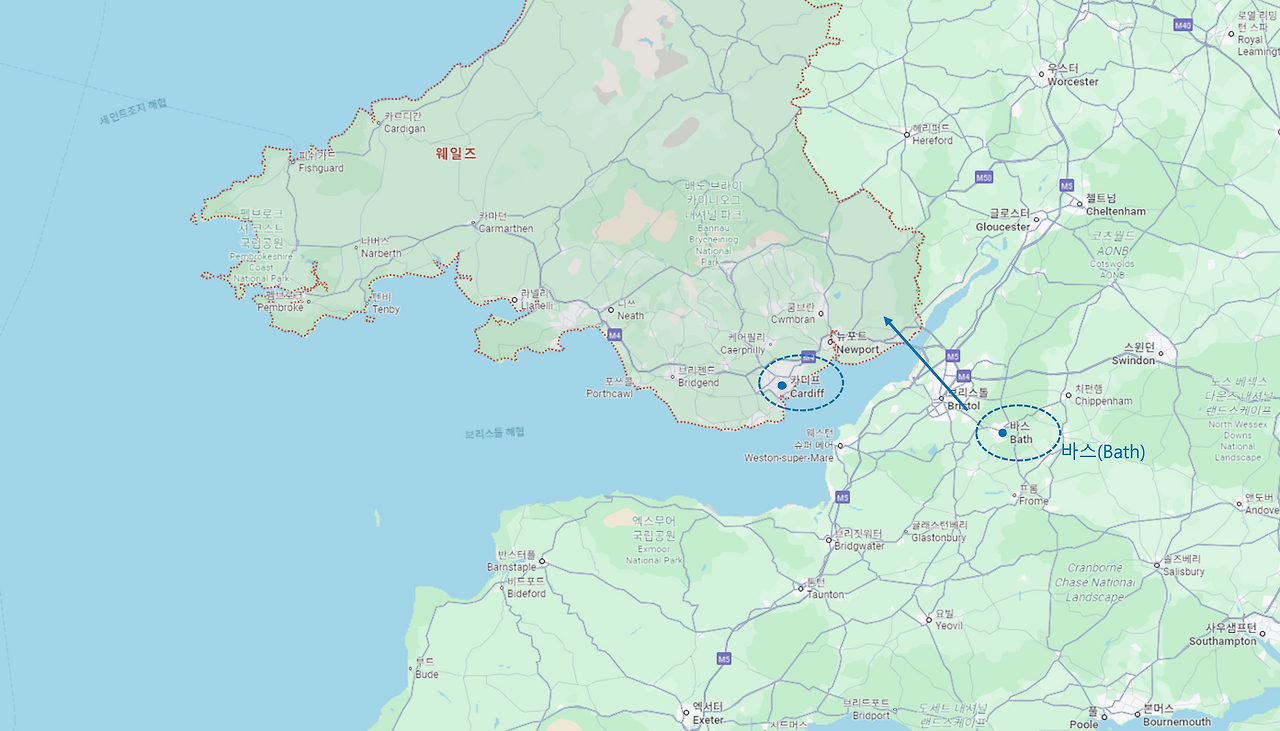
Task: Click the blue dot marking Bath
Action: [1002, 433]
